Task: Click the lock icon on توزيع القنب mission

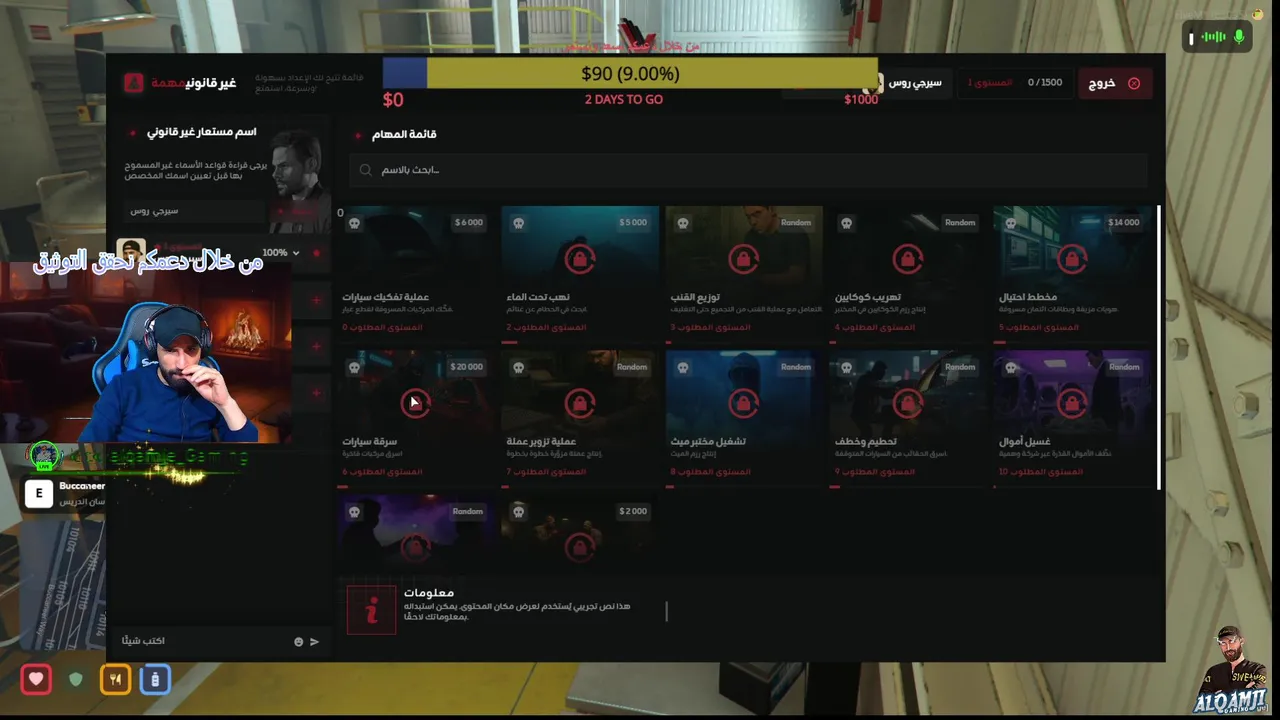Action: click(x=743, y=259)
